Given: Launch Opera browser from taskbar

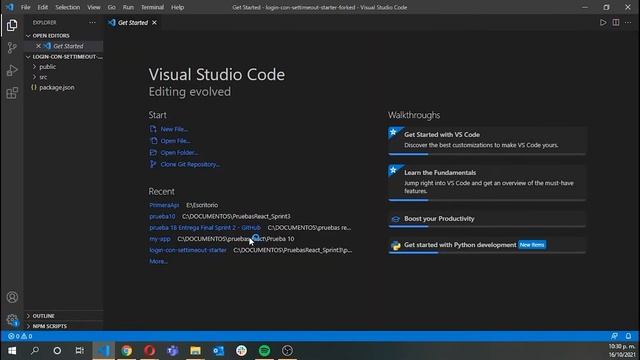Looking at the screenshot, I should (x=149, y=351).
